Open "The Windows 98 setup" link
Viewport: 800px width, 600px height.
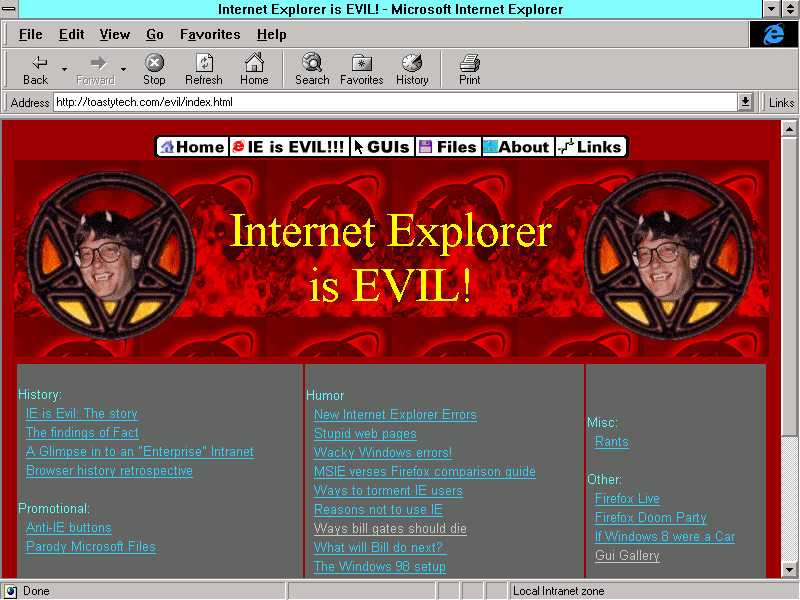coord(380,566)
